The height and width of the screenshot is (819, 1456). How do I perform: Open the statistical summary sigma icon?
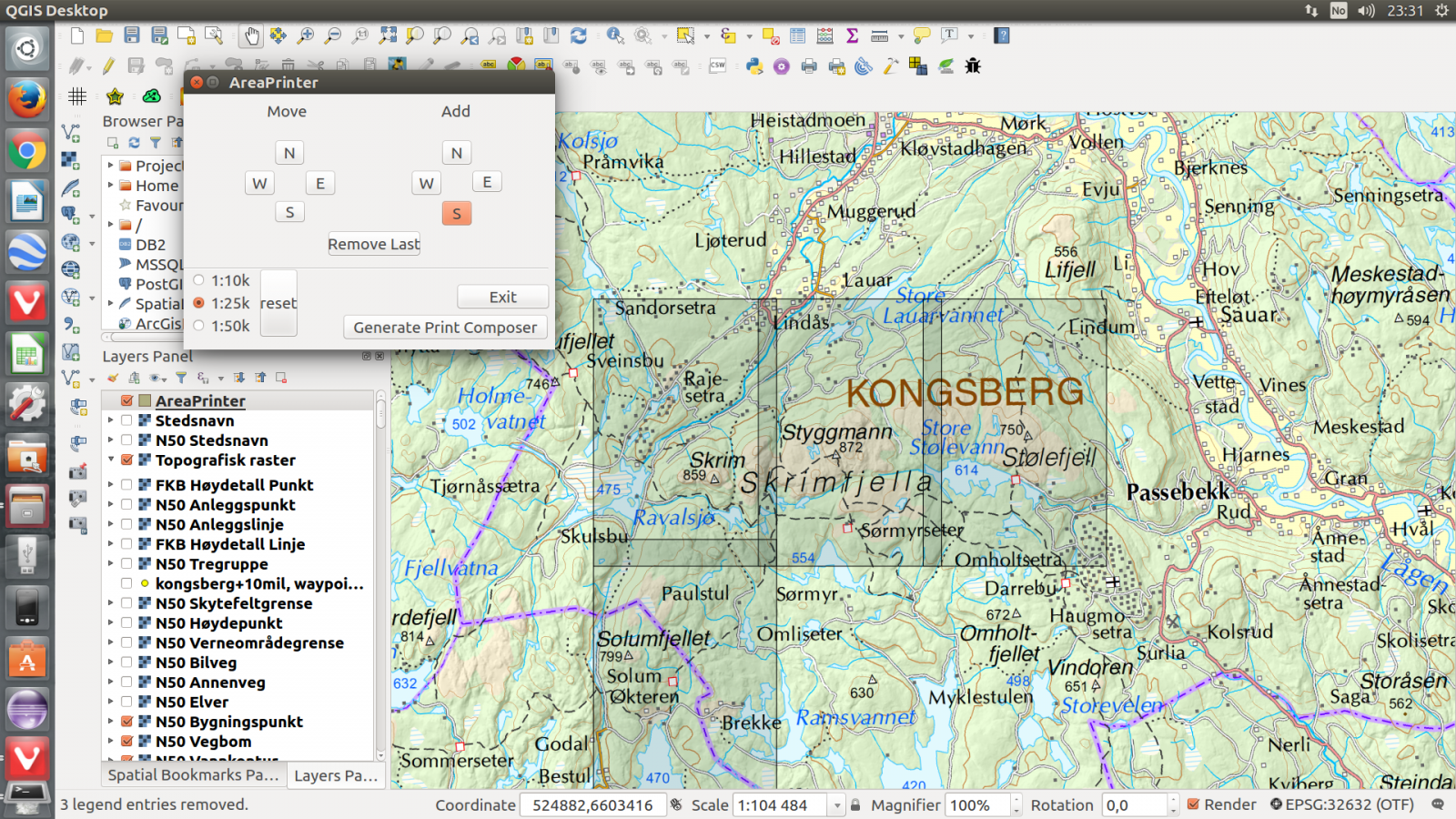[x=853, y=36]
